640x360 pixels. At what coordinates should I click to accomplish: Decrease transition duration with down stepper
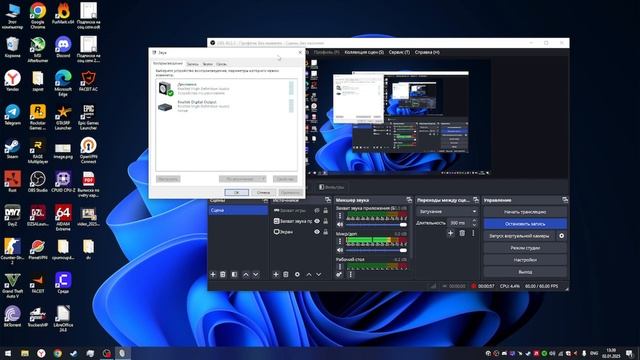474,225
